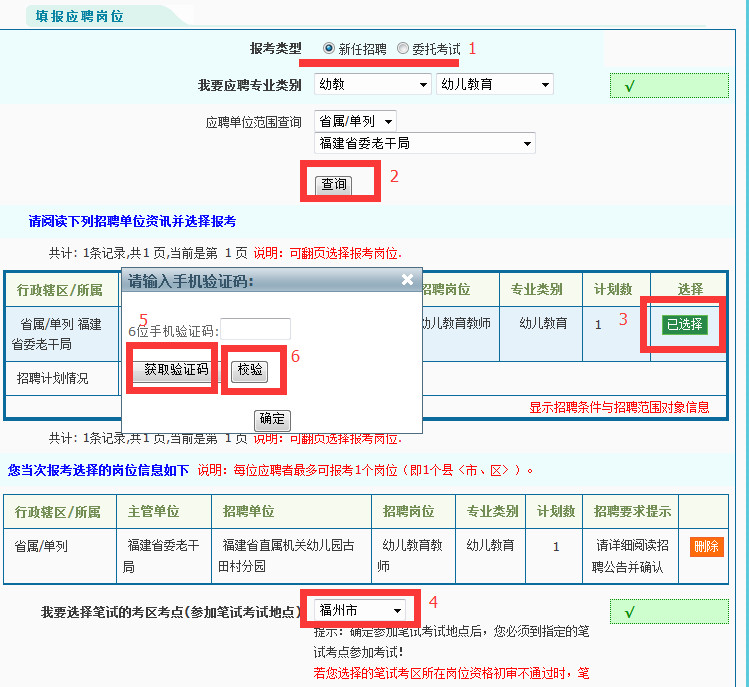Expand the 省属/单列 range dropdown
The height and width of the screenshot is (687, 749).
[x=355, y=121]
